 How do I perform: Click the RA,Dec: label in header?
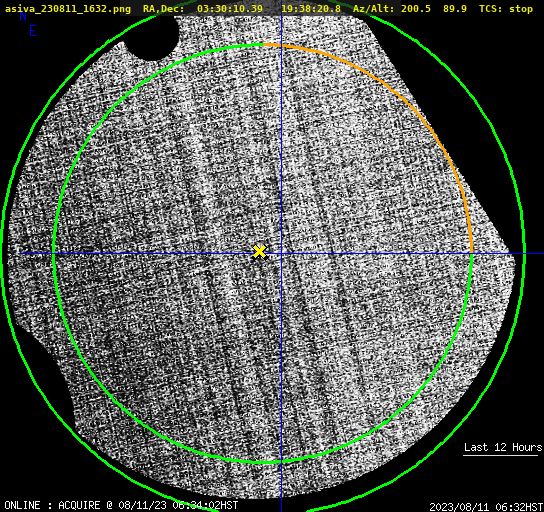pyautogui.click(x=163, y=9)
